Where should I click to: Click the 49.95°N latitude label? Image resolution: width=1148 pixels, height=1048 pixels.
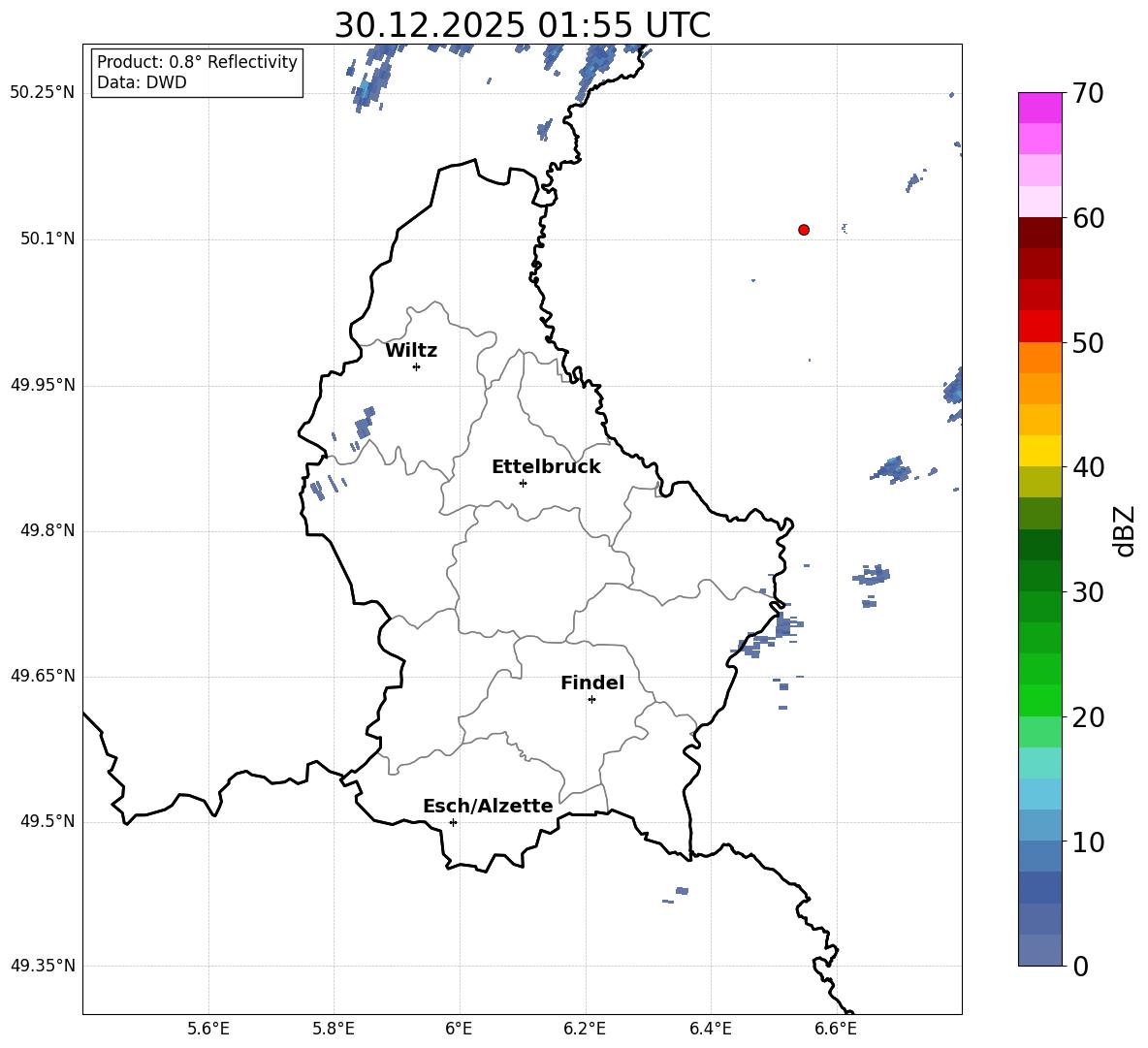pos(43,384)
